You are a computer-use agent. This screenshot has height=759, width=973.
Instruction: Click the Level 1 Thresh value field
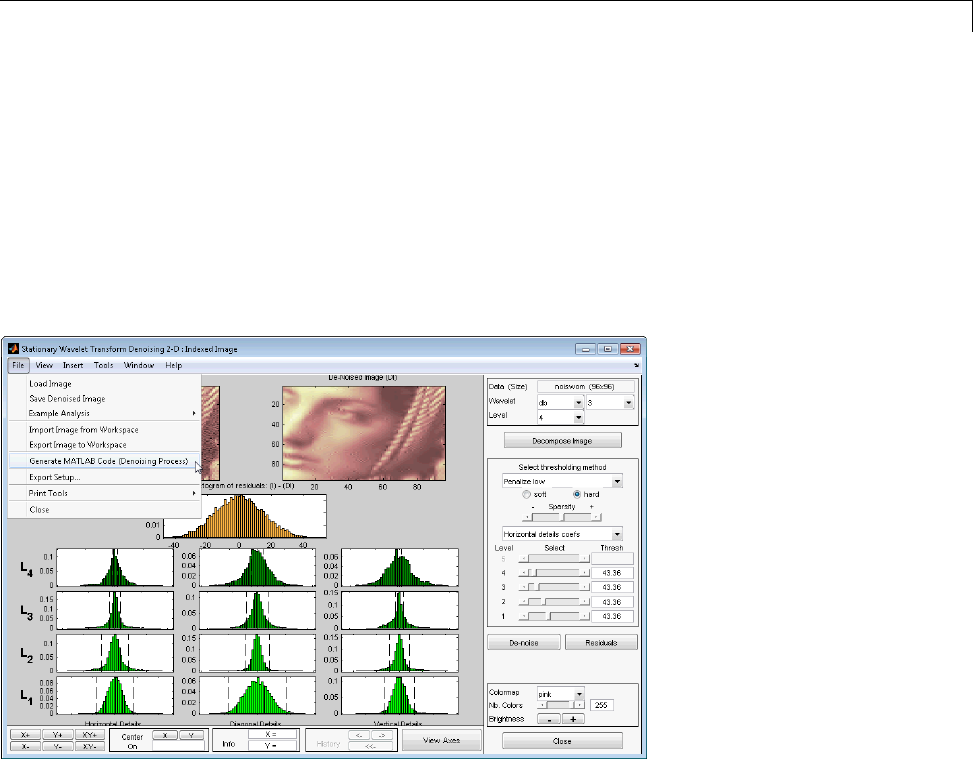pyautogui.click(x=612, y=616)
